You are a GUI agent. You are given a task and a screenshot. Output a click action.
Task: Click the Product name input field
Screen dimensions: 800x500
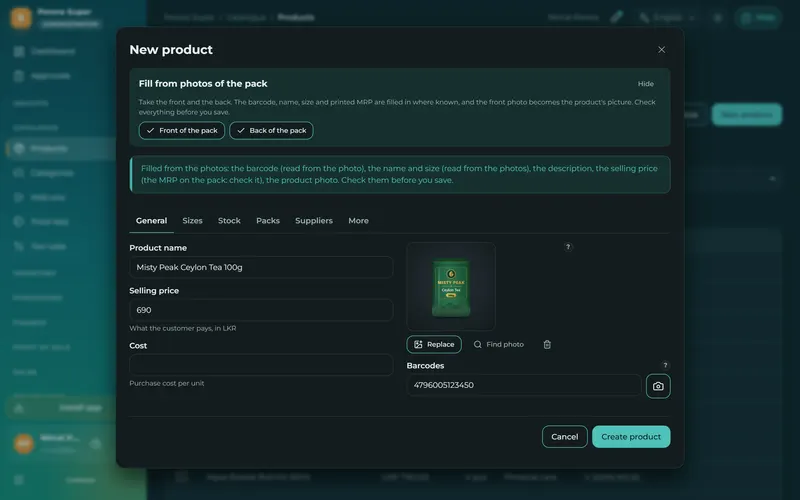(x=261, y=267)
